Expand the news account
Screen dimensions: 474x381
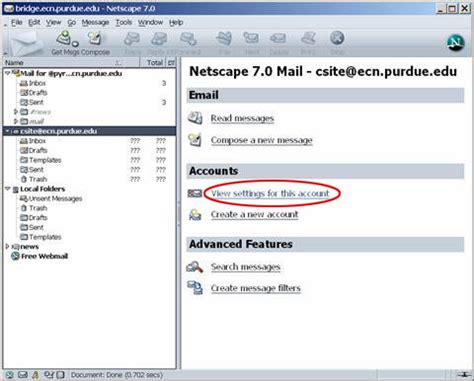coord(7,246)
